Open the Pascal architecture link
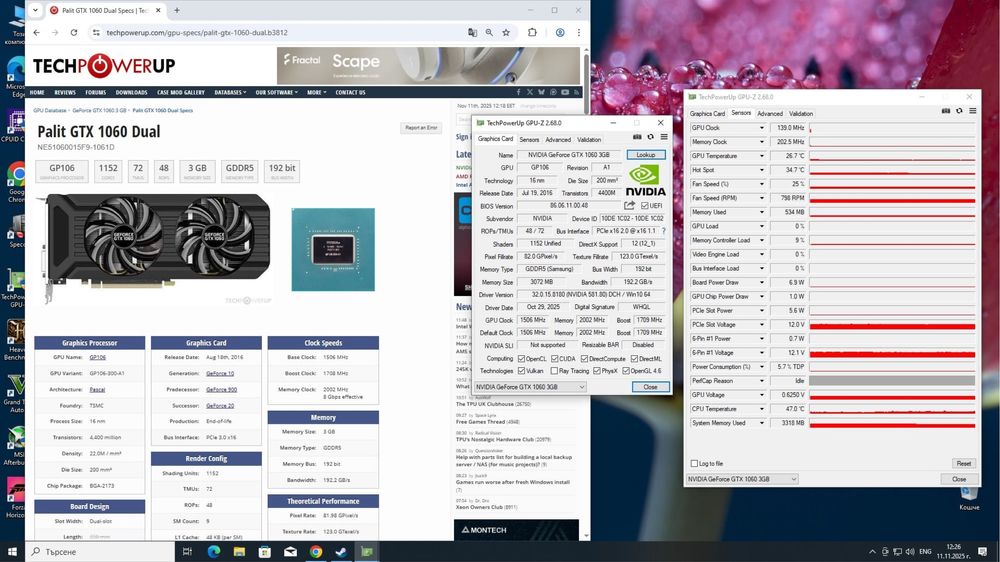Screen dimensions: 1000x562 pyautogui.click(x=97, y=389)
